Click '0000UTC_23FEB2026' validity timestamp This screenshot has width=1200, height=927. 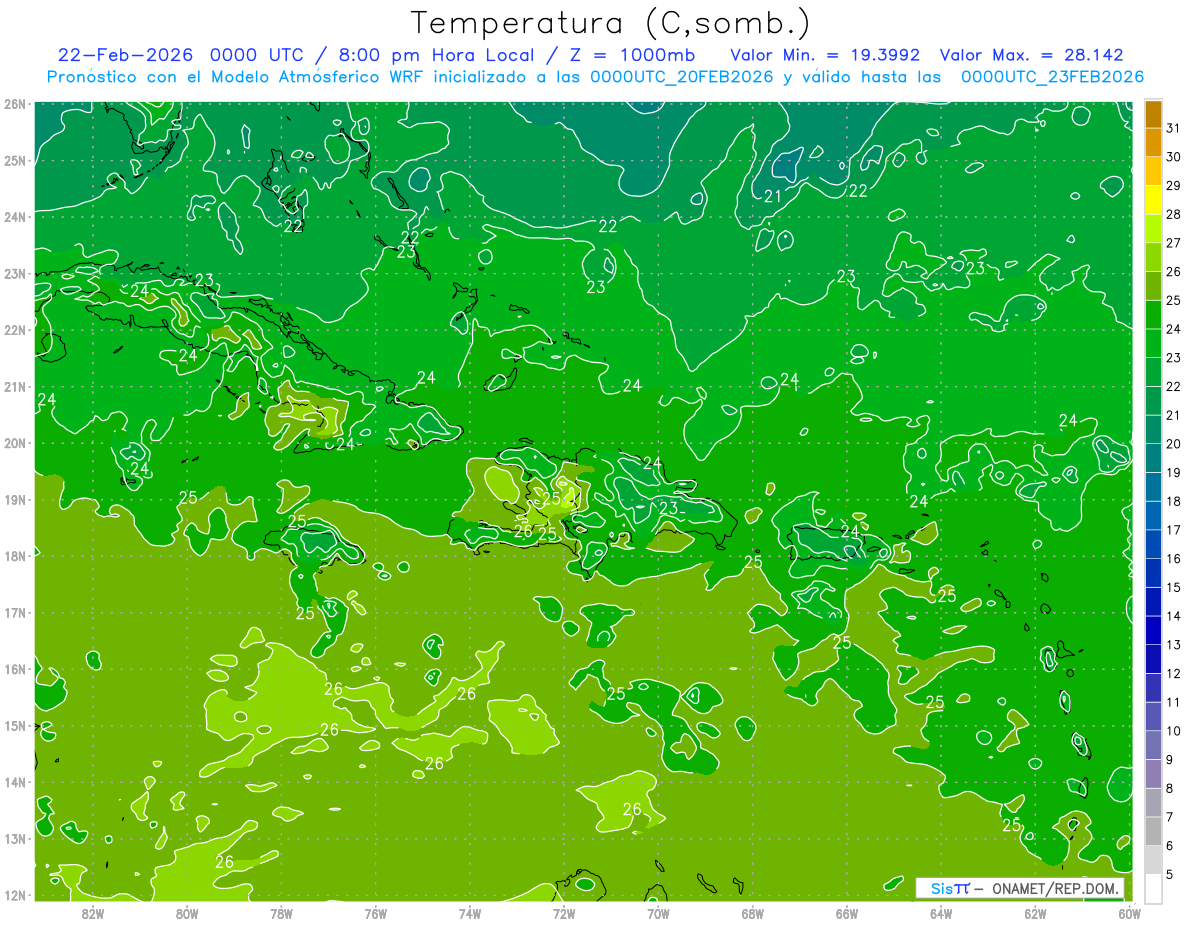pyautogui.click(x=1052, y=77)
